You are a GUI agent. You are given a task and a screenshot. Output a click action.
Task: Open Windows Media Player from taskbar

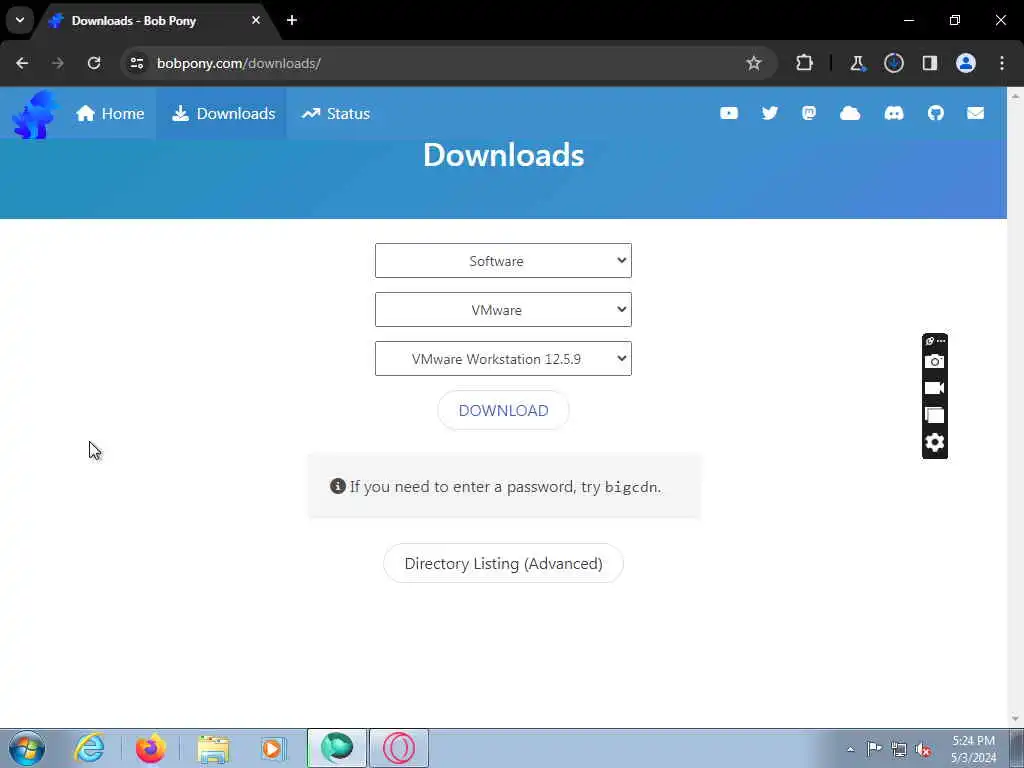pos(273,748)
